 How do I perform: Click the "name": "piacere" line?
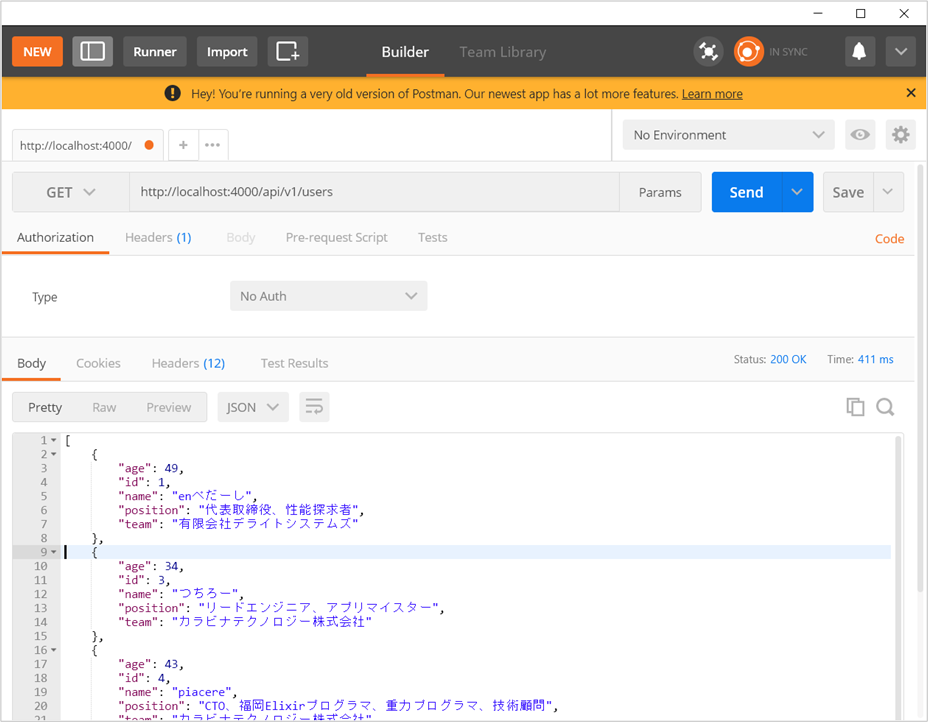point(178,692)
